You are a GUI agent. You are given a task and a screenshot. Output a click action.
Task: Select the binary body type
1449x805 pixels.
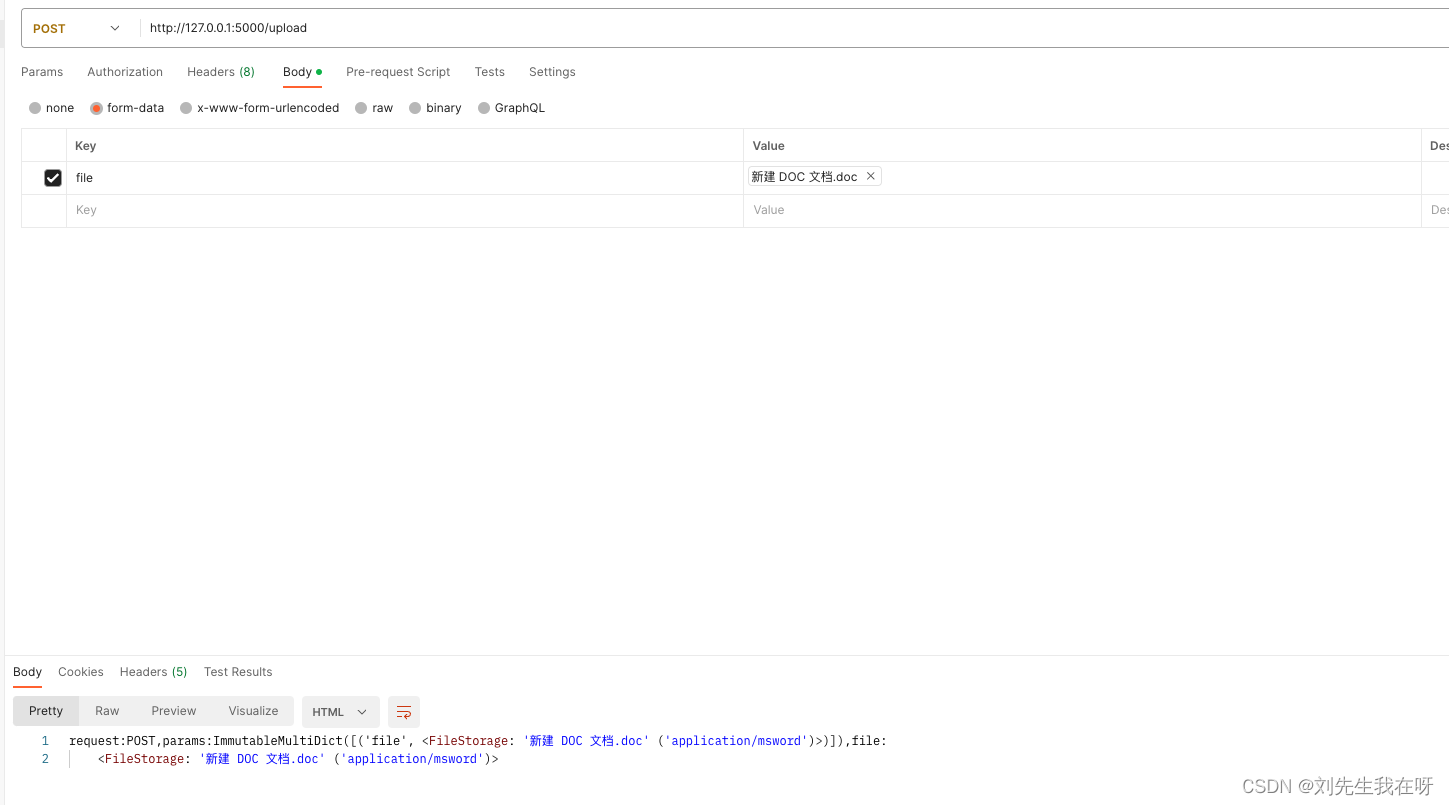click(x=435, y=108)
